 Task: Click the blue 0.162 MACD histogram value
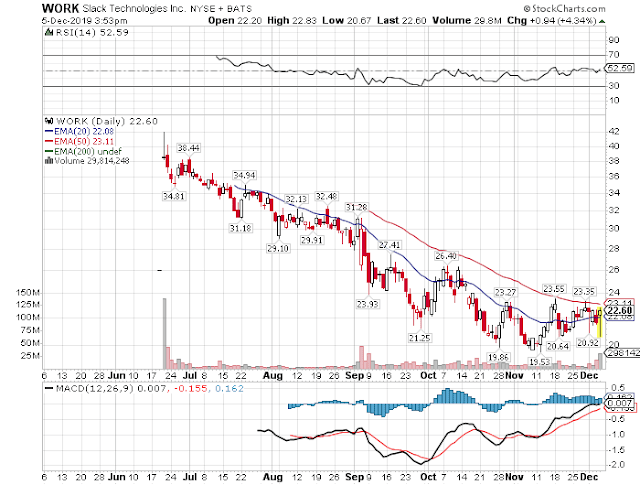(x=229, y=389)
